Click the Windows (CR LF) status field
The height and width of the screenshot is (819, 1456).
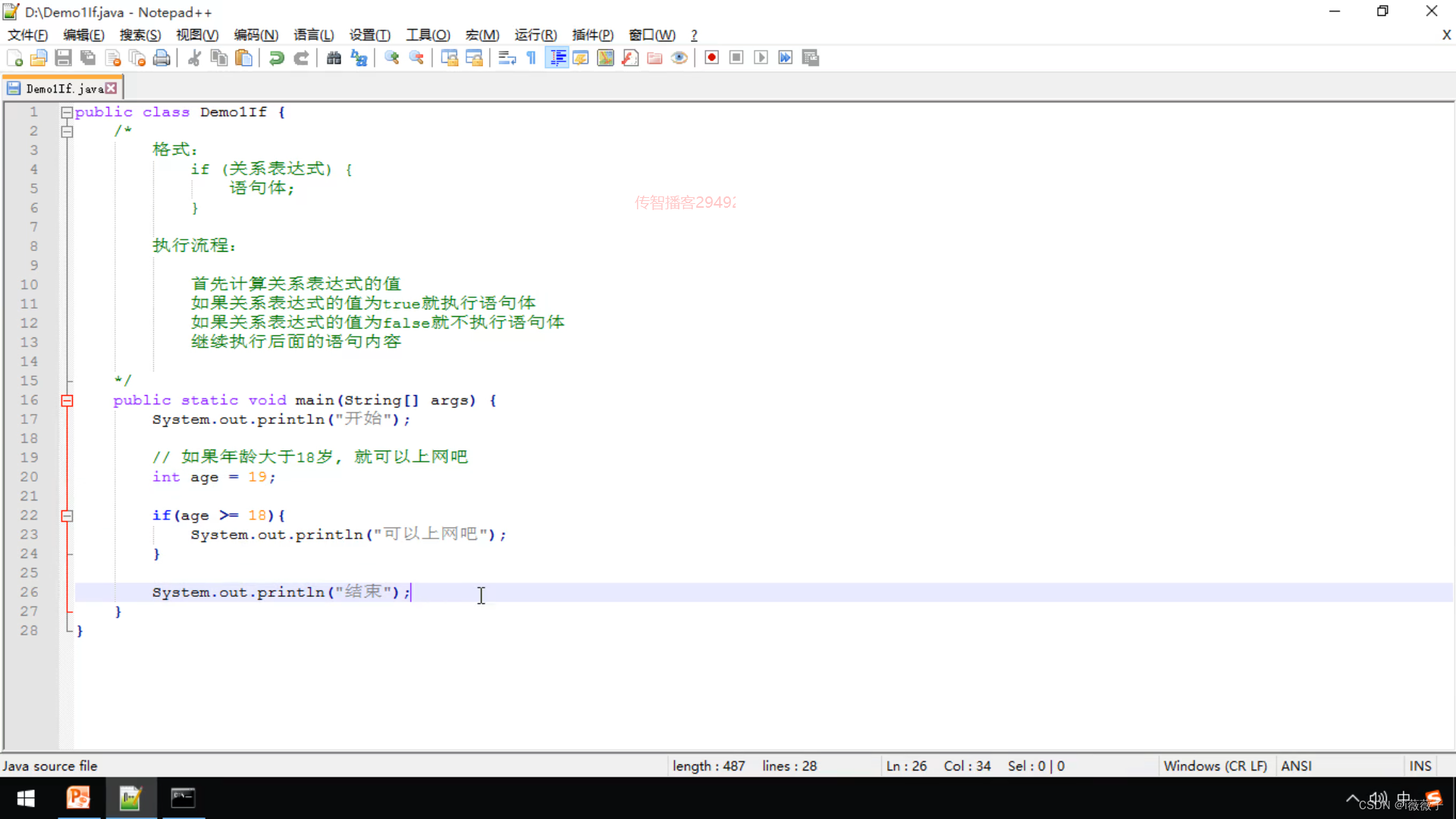click(x=1215, y=766)
